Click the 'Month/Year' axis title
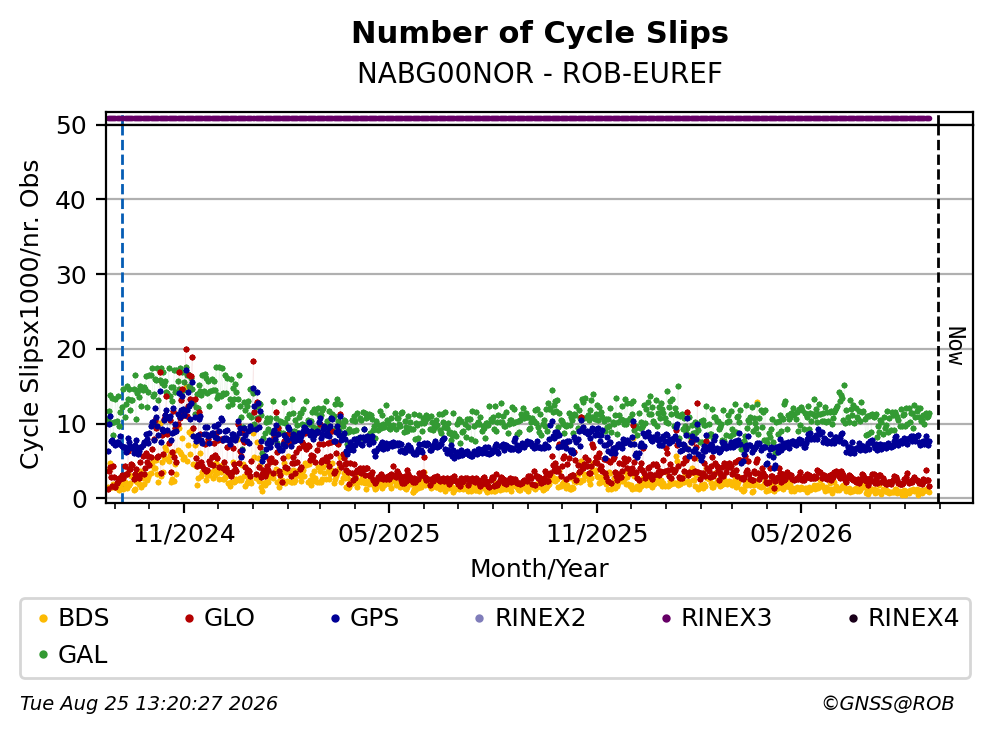Viewport: 993px width, 734px height. point(539,569)
